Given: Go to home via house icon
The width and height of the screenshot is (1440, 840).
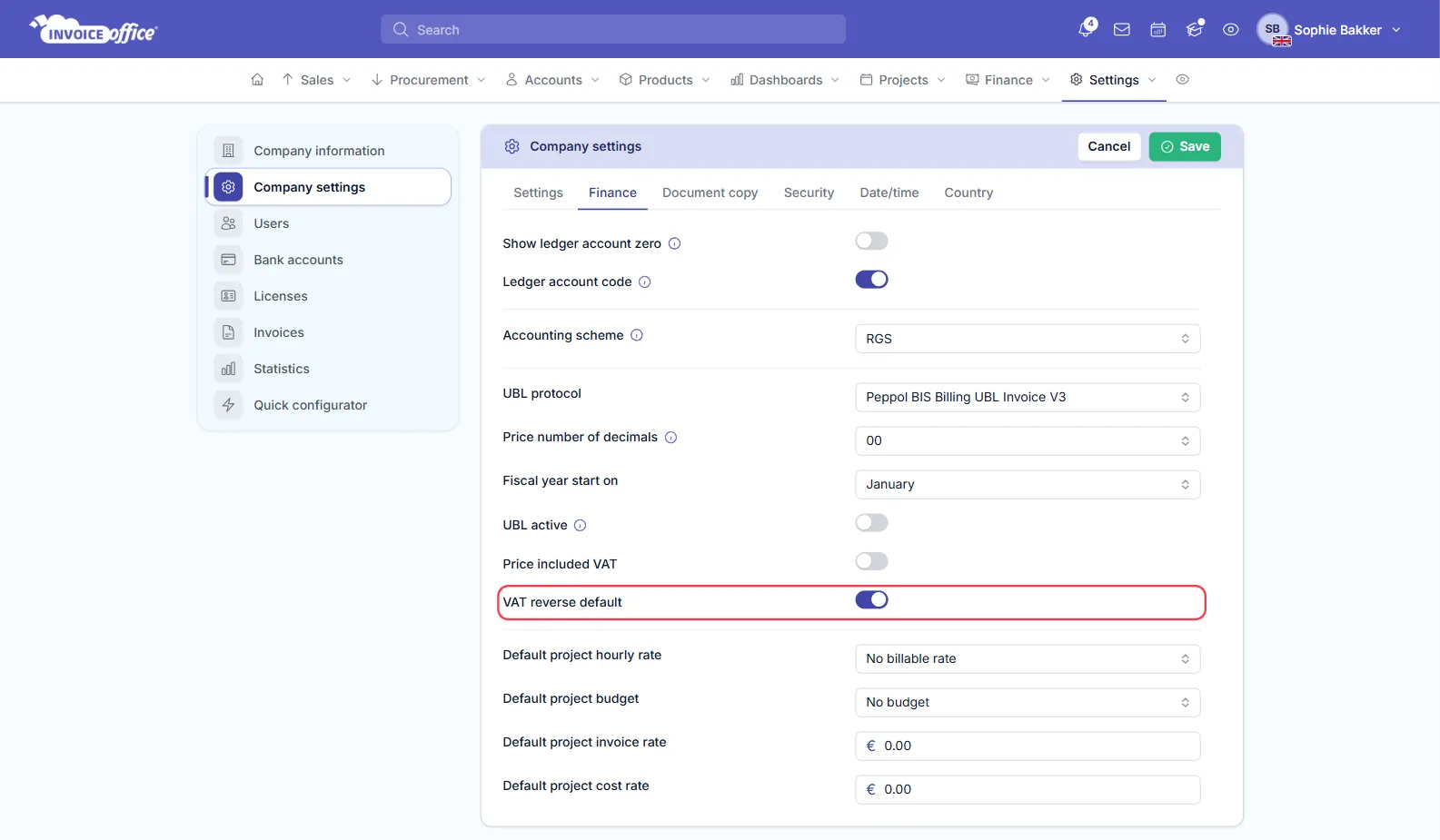Looking at the screenshot, I should point(257,80).
